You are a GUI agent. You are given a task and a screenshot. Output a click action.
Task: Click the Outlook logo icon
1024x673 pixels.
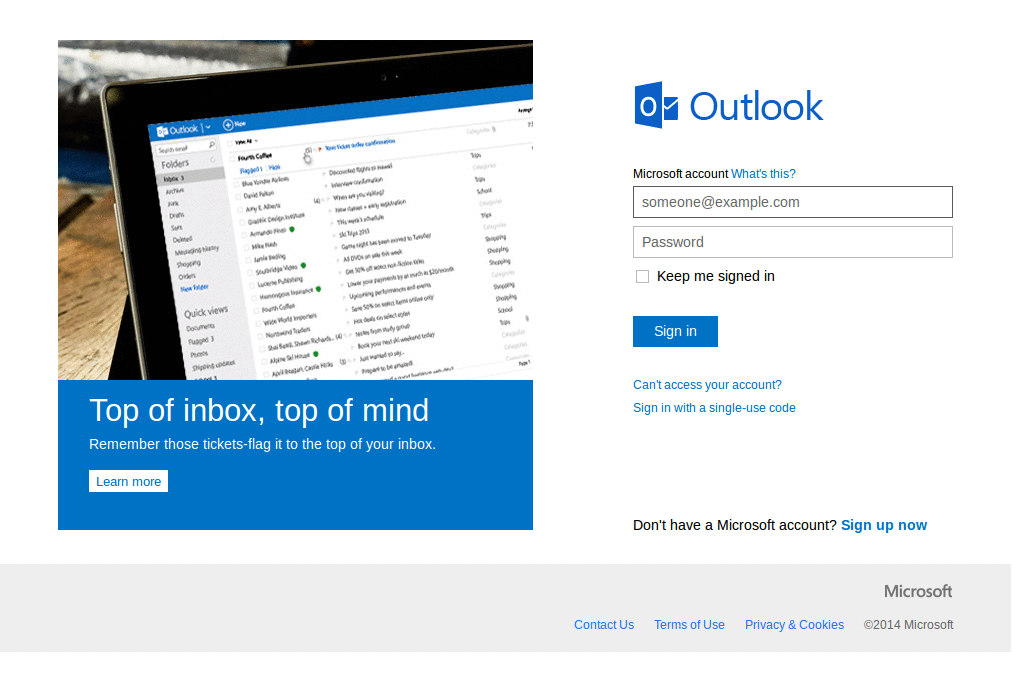tap(656, 105)
